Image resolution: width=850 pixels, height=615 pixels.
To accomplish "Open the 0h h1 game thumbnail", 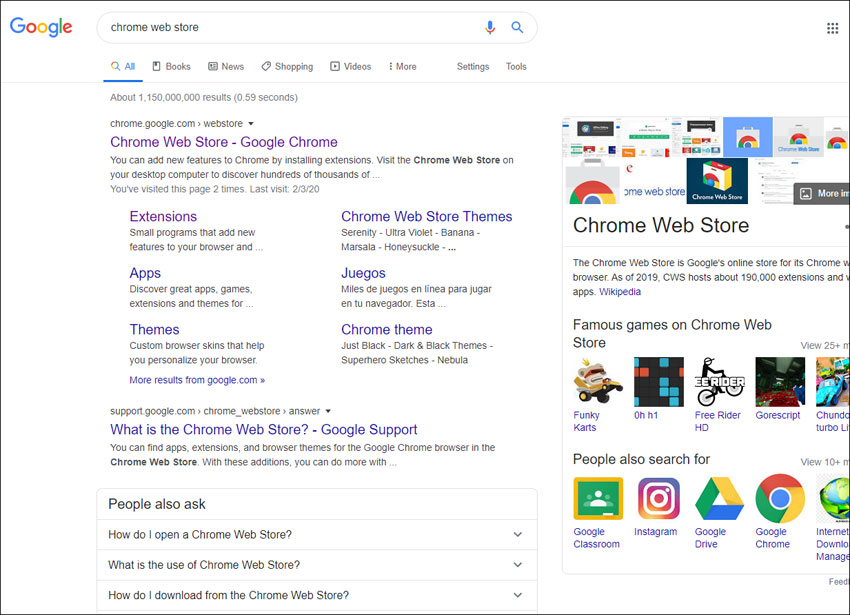I will point(659,381).
